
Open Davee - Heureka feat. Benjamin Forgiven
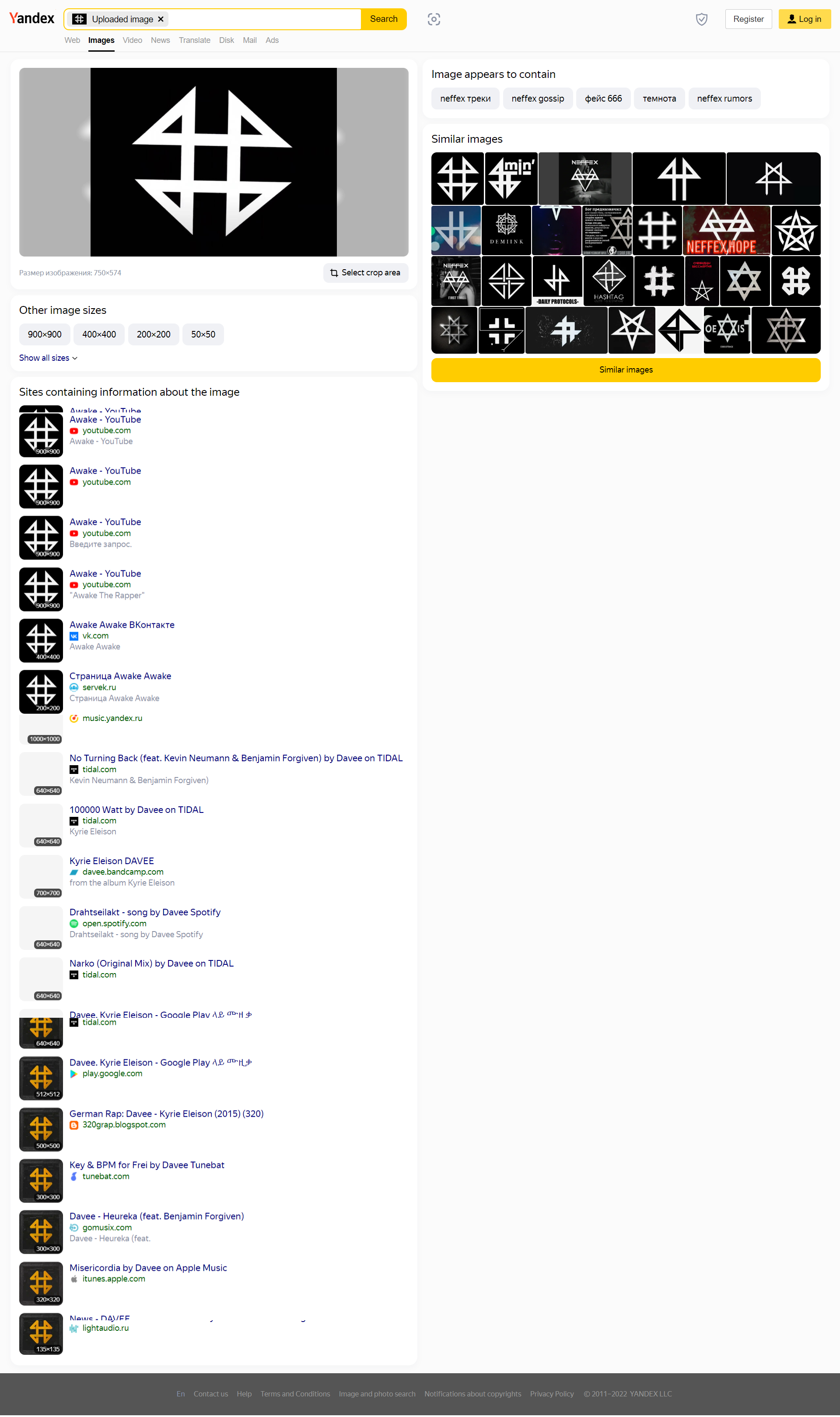(156, 1217)
